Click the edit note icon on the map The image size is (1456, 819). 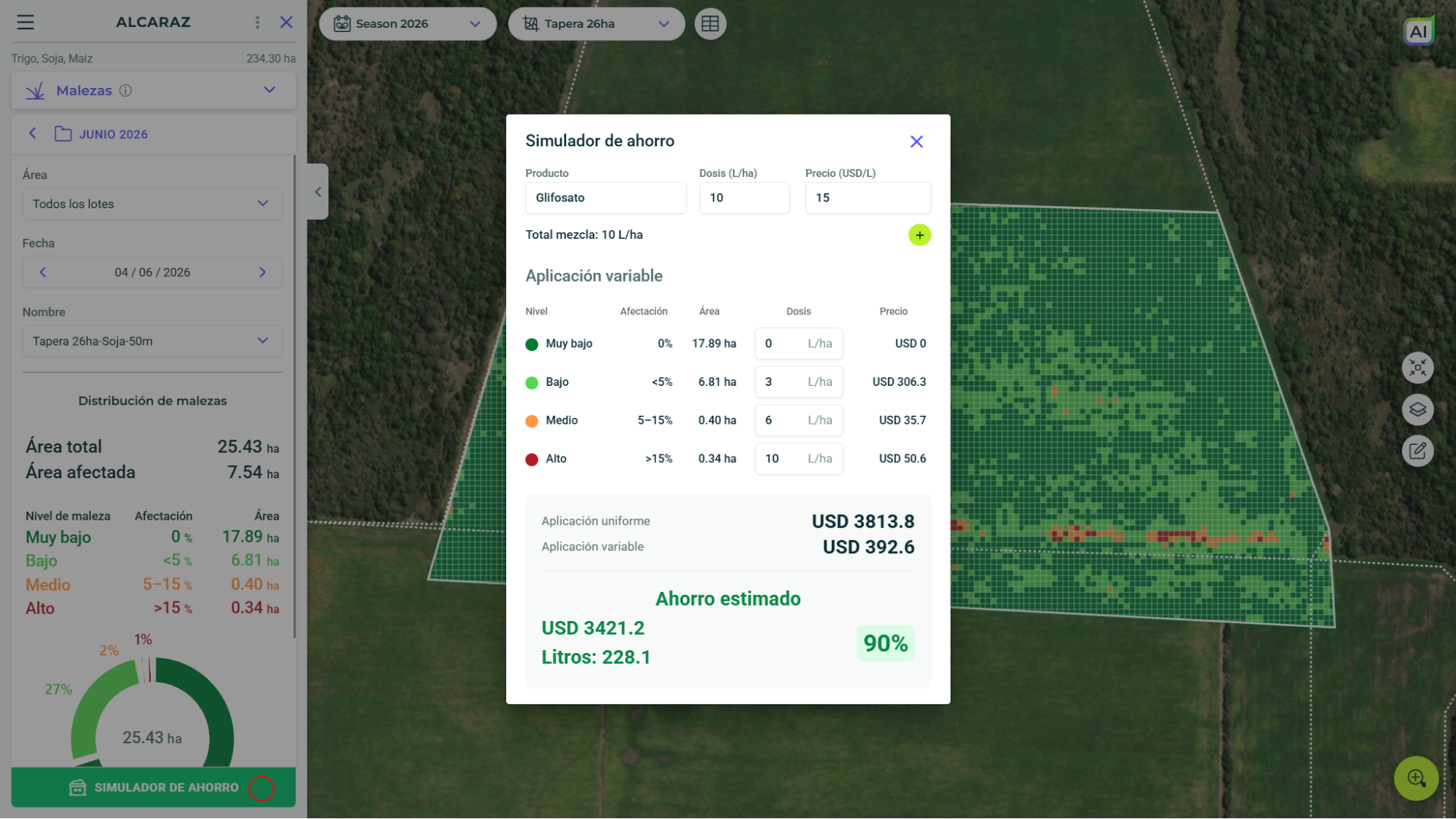tap(1417, 451)
